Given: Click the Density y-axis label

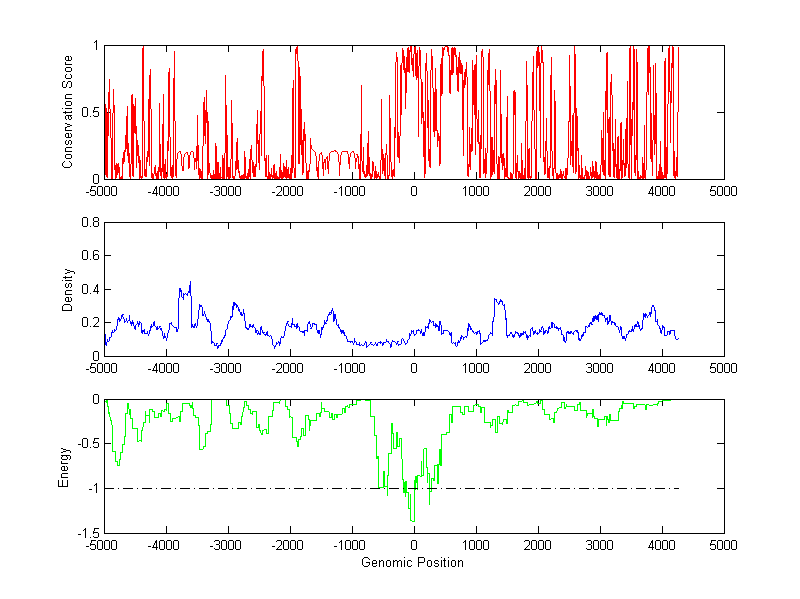Looking at the screenshot, I should [67, 289].
